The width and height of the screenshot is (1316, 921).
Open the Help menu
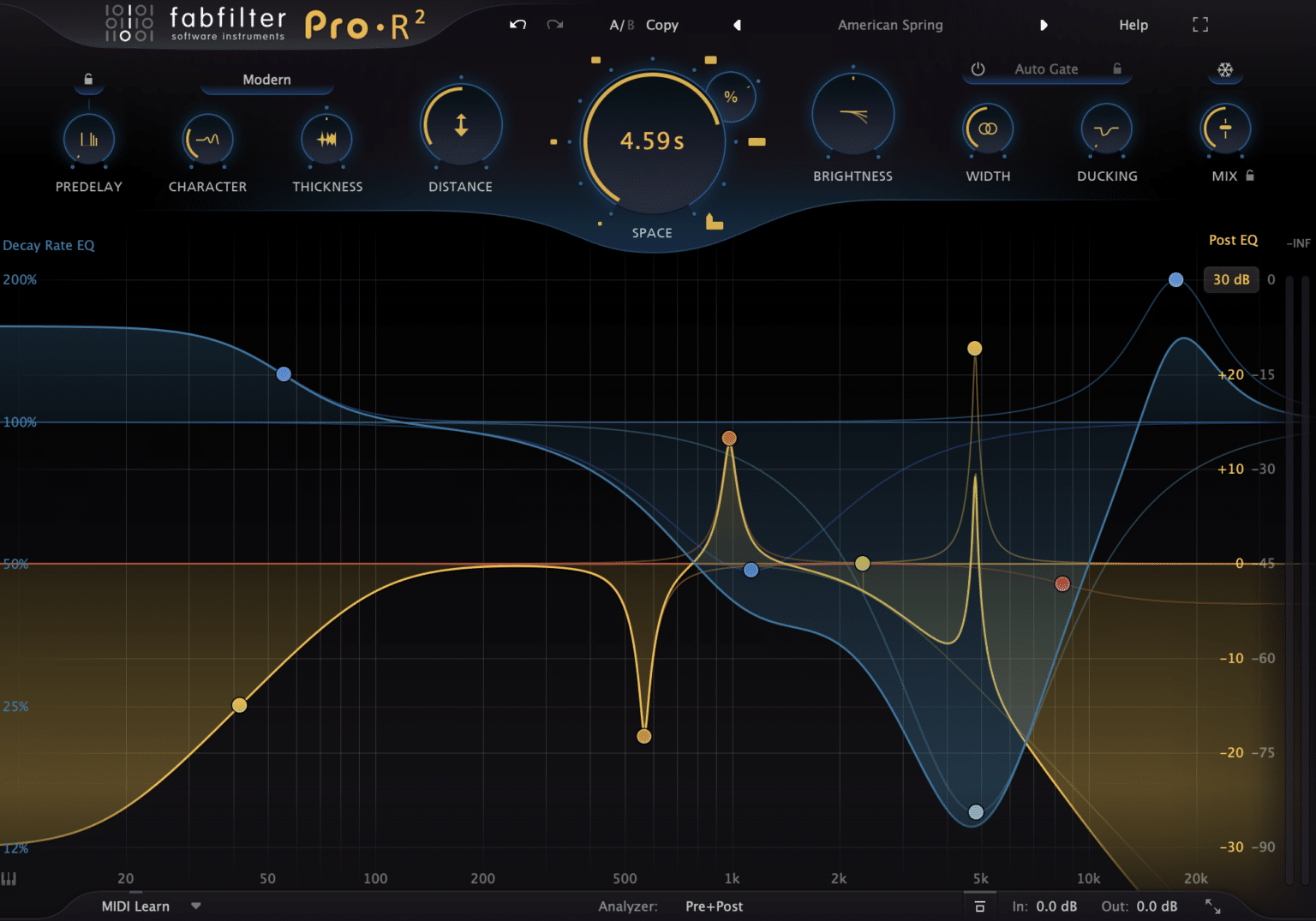(x=1133, y=25)
